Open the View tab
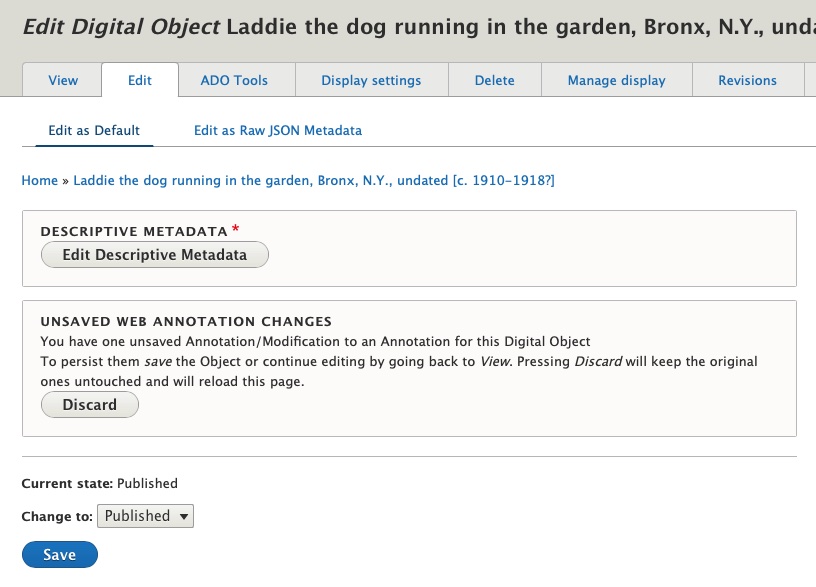 (63, 80)
